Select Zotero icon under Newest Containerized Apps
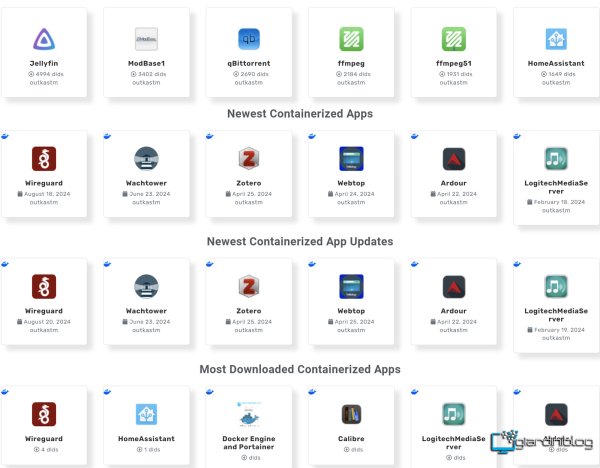600x468 pixels. coord(249,159)
